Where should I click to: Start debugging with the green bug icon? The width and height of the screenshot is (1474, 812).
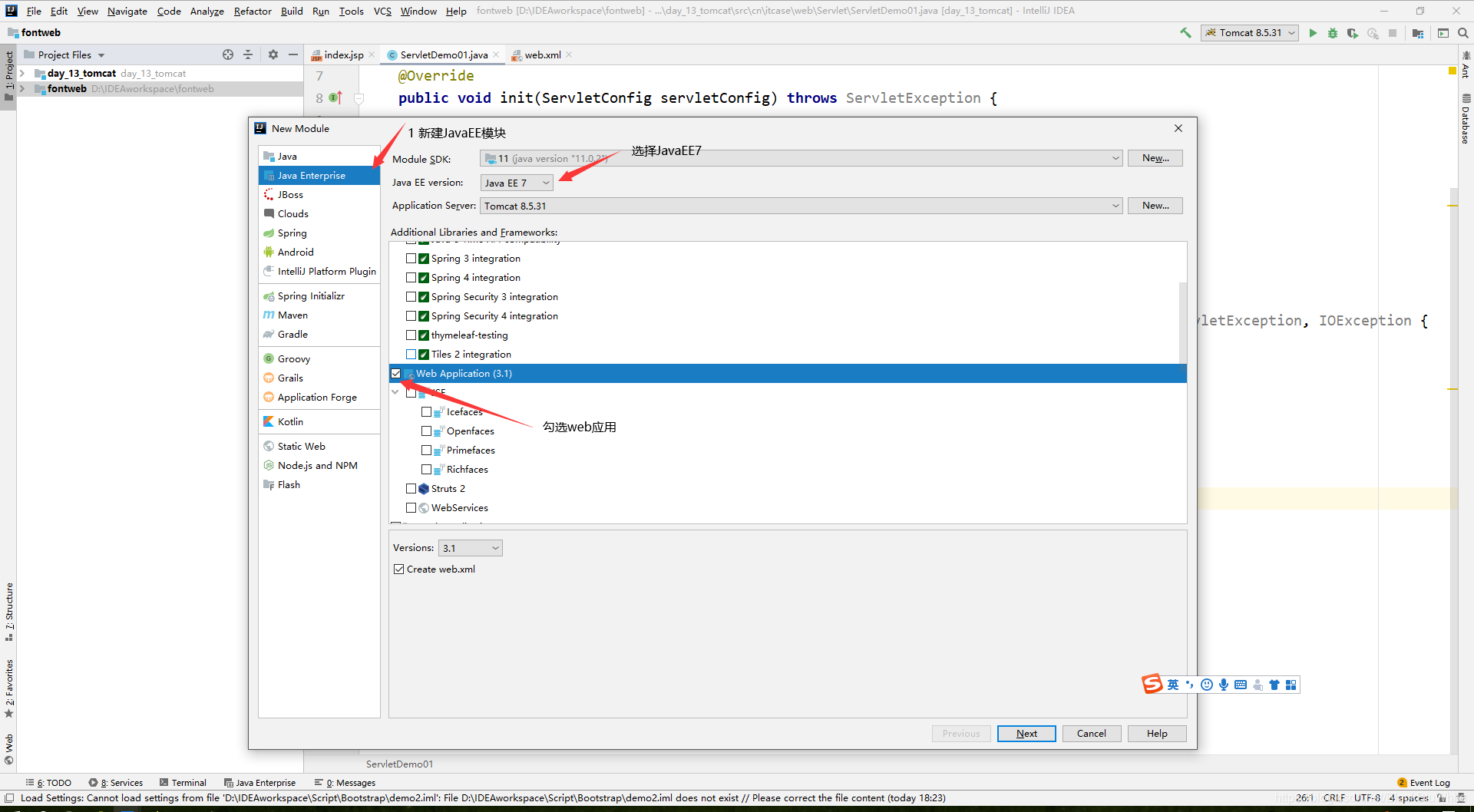1333,33
